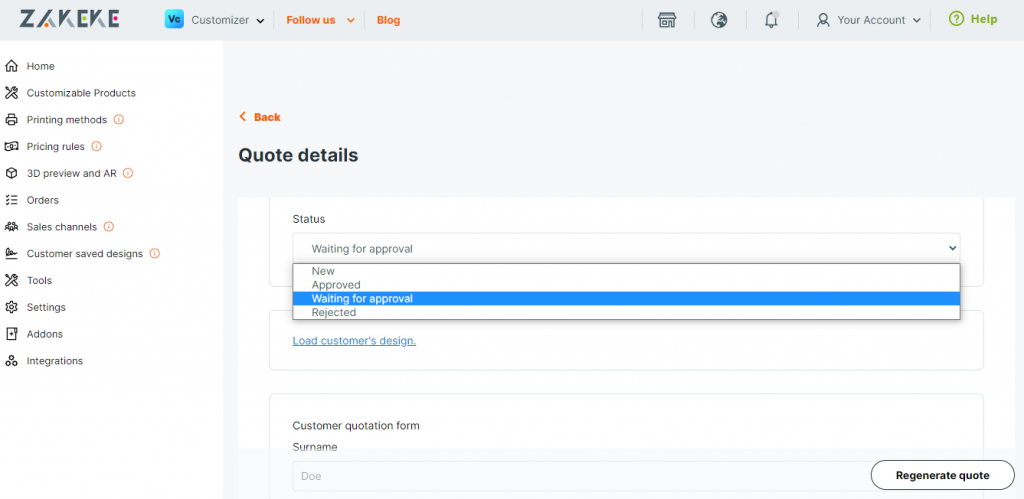The width and height of the screenshot is (1024, 499).
Task: Click the Quote details heading
Action: [x=298, y=155]
